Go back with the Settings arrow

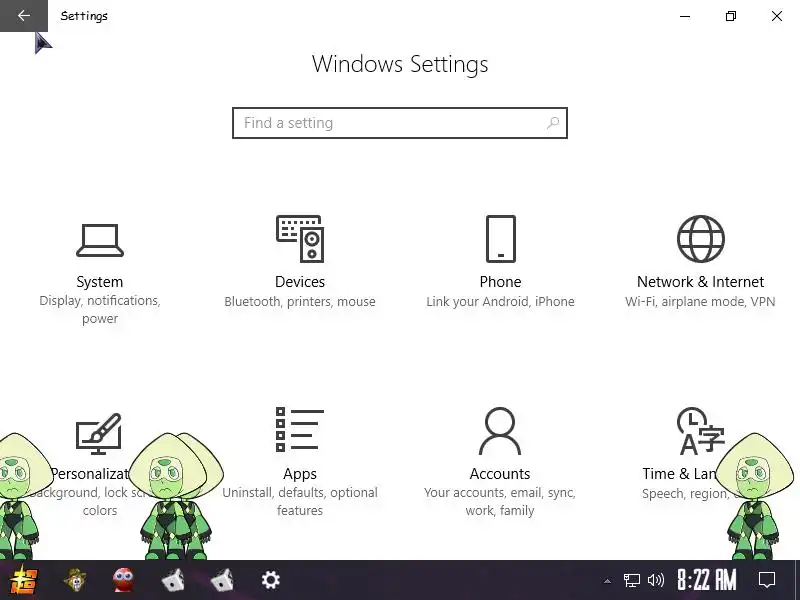pyautogui.click(x=23, y=16)
